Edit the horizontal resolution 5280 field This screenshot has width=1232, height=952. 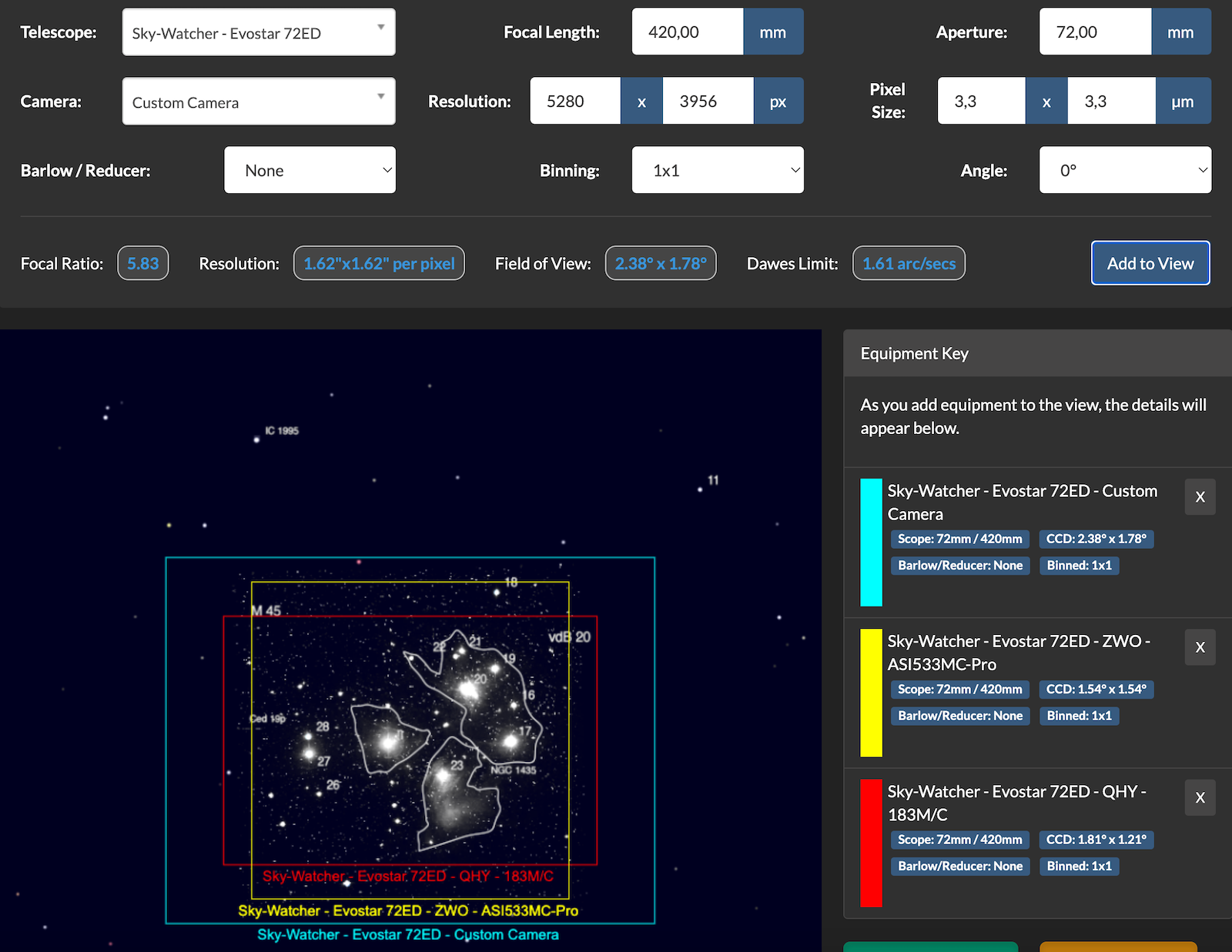574,101
